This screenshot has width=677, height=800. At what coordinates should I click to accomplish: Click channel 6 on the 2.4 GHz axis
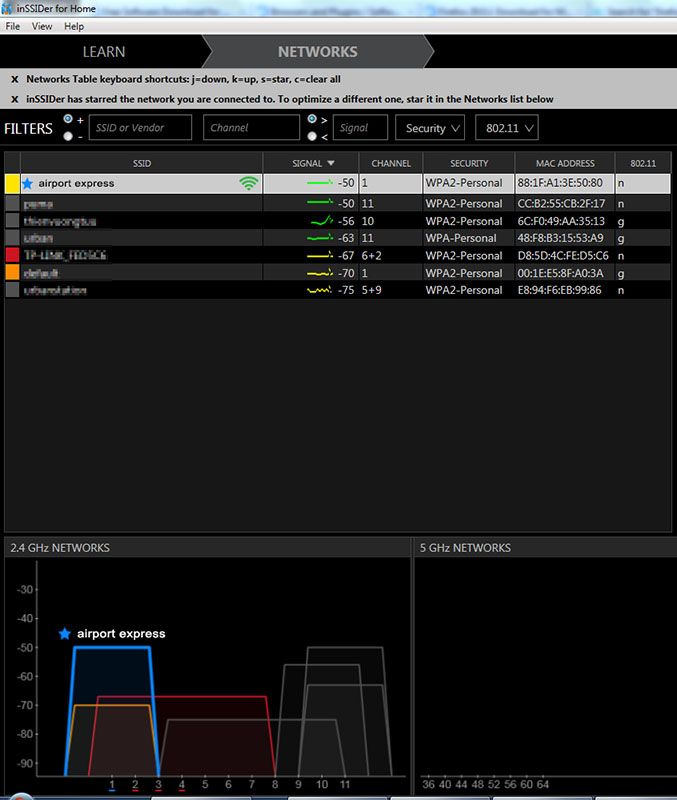(228, 784)
